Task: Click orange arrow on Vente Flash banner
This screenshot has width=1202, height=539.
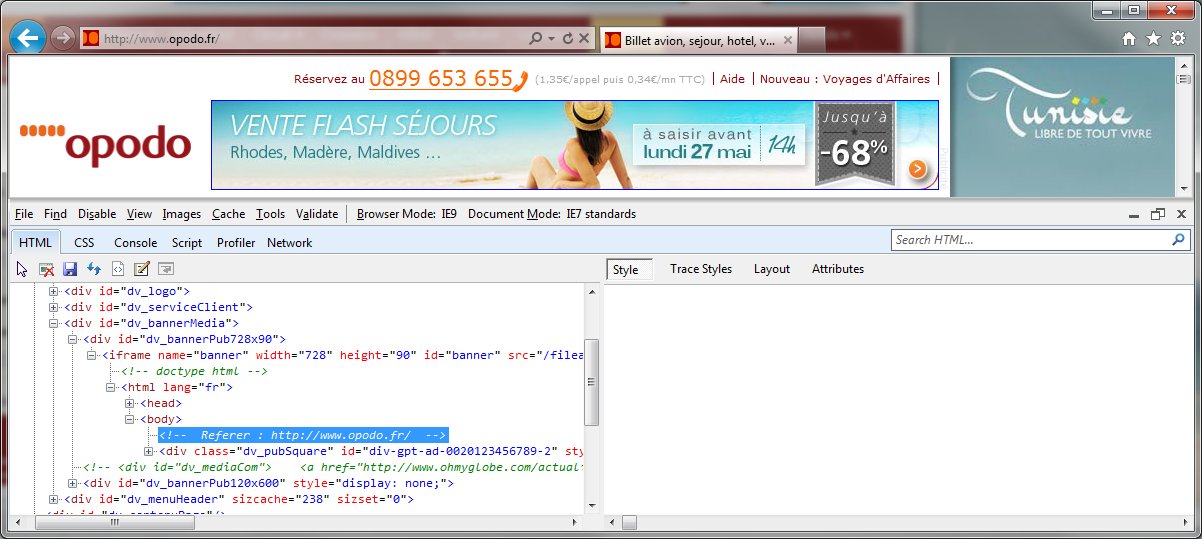Action: tap(918, 169)
